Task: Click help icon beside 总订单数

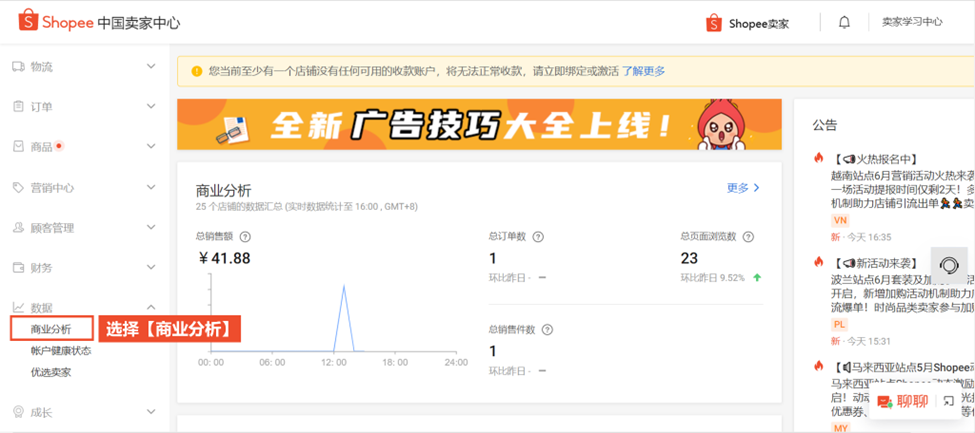Action: (538, 236)
